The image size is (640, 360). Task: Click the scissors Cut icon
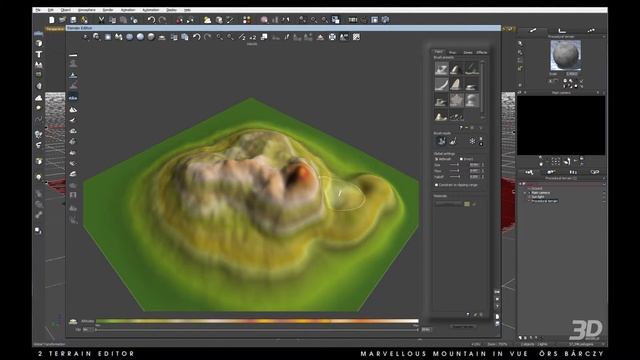point(101,20)
